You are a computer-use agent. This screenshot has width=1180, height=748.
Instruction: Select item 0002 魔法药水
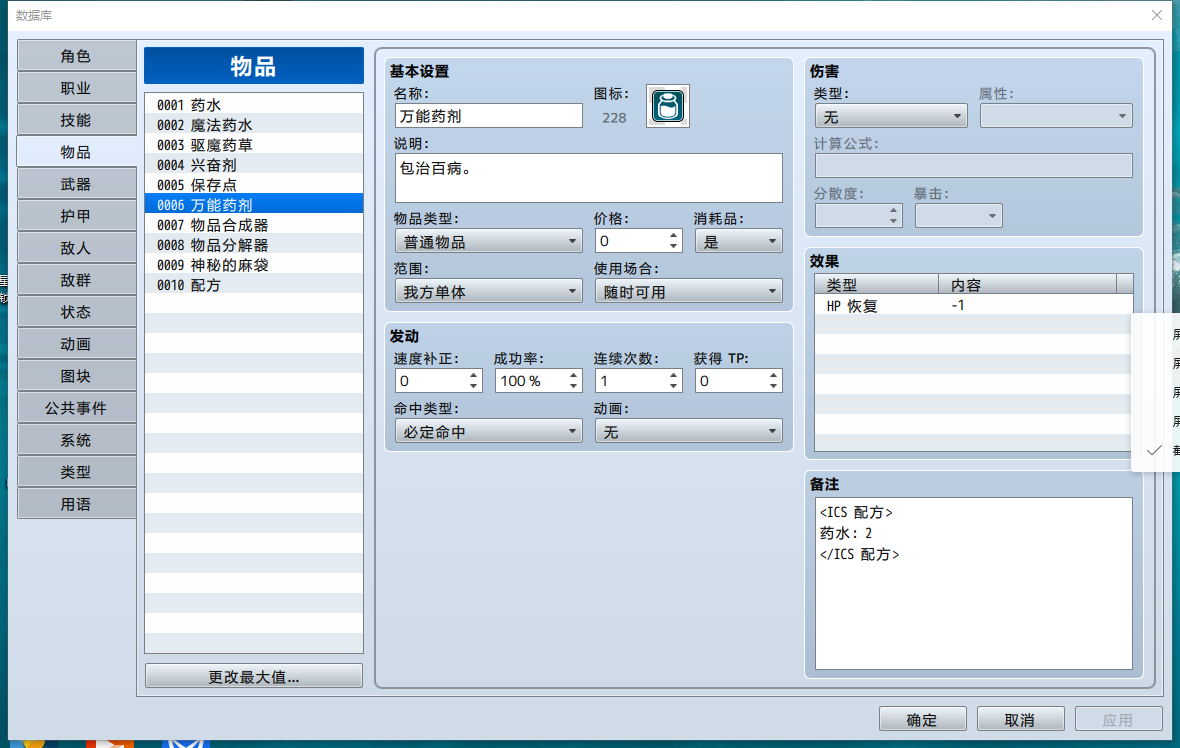pos(254,125)
